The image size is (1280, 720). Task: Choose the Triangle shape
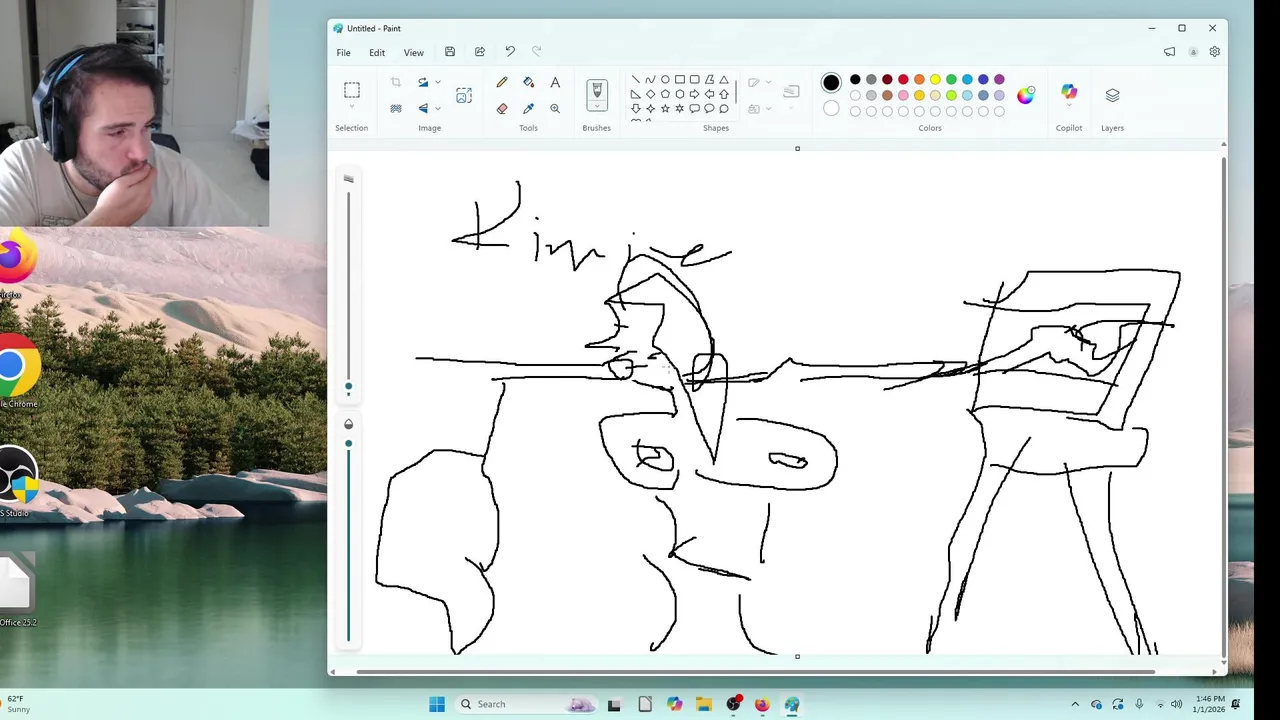click(x=724, y=80)
